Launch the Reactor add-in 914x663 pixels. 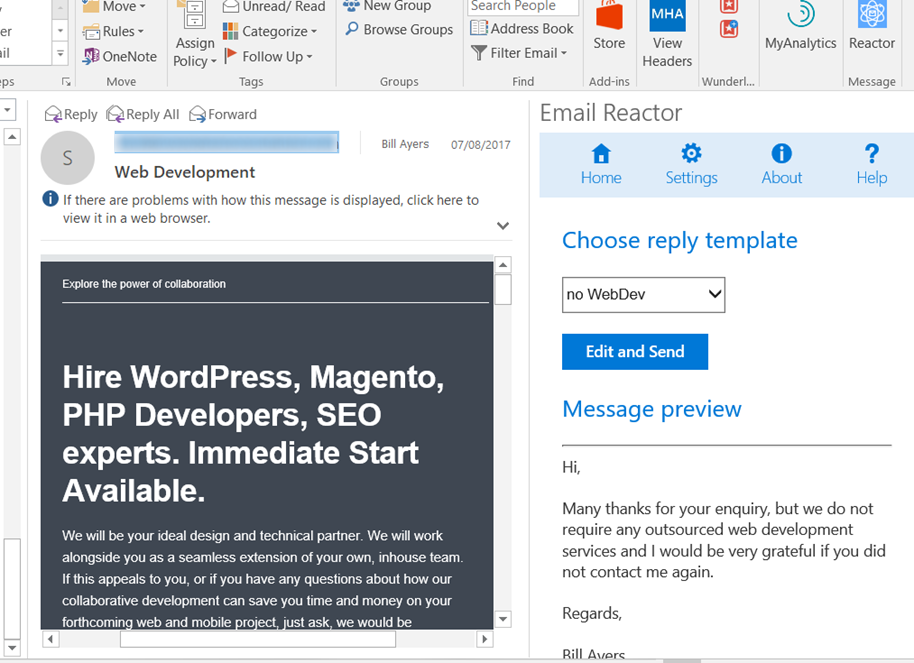point(871,26)
